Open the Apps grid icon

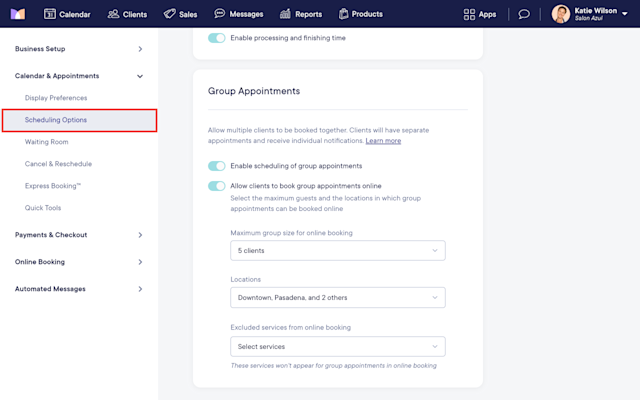point(469,14)
